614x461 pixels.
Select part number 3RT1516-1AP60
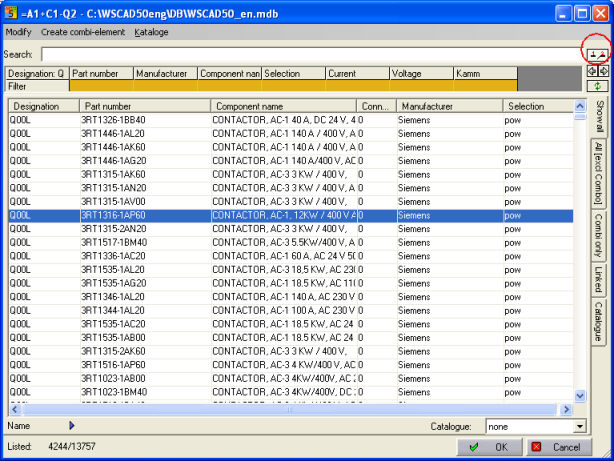[113, 365]
